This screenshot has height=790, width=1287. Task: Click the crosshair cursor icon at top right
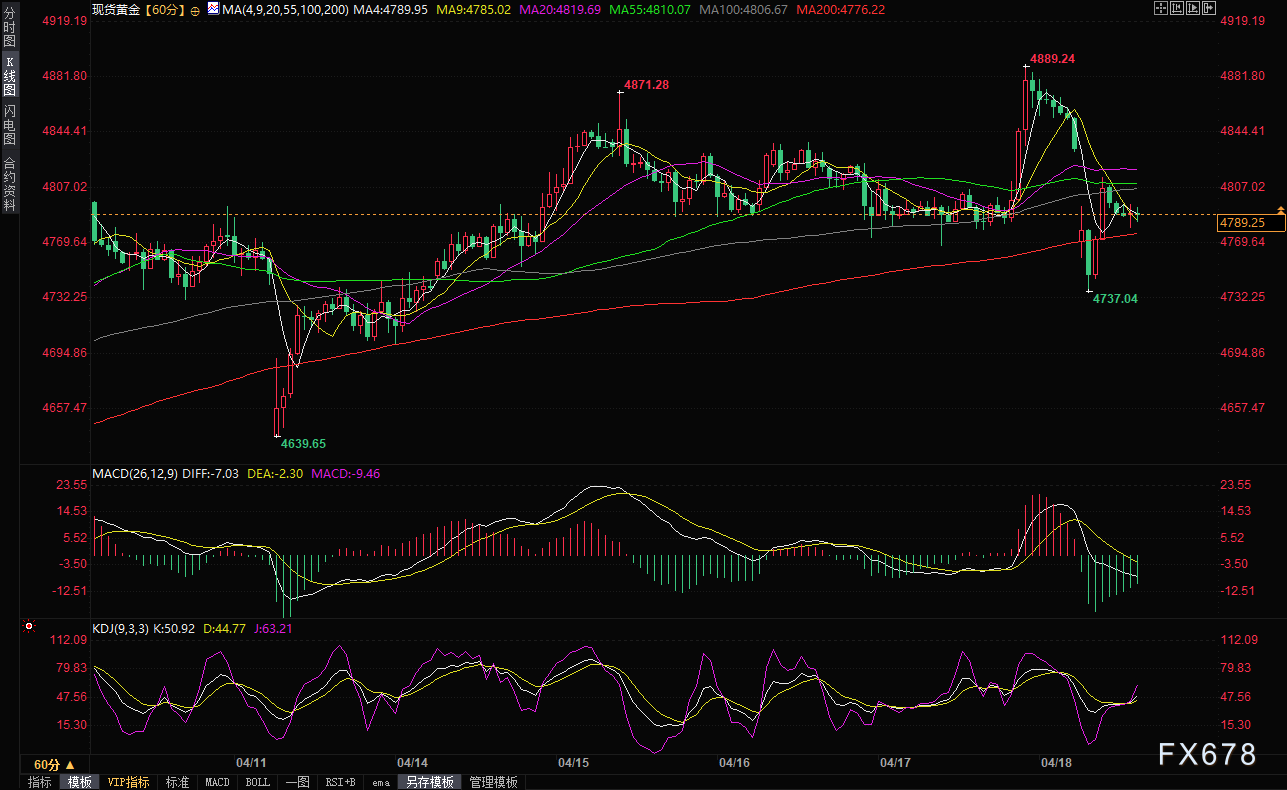pos(1161,9)
